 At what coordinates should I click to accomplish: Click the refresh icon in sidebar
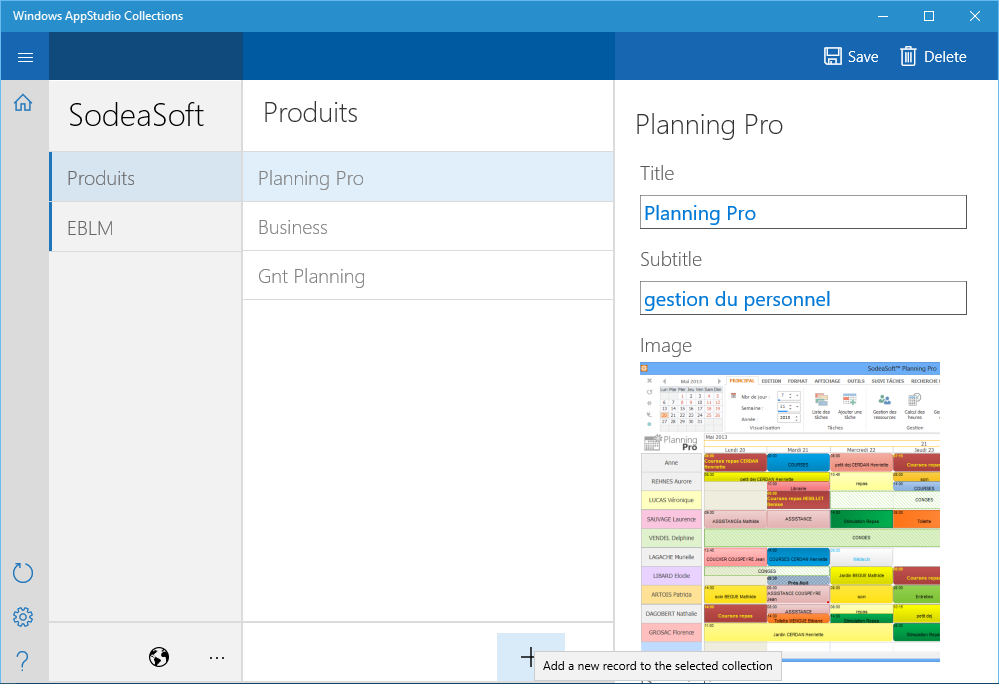click(x=23, y=573)
